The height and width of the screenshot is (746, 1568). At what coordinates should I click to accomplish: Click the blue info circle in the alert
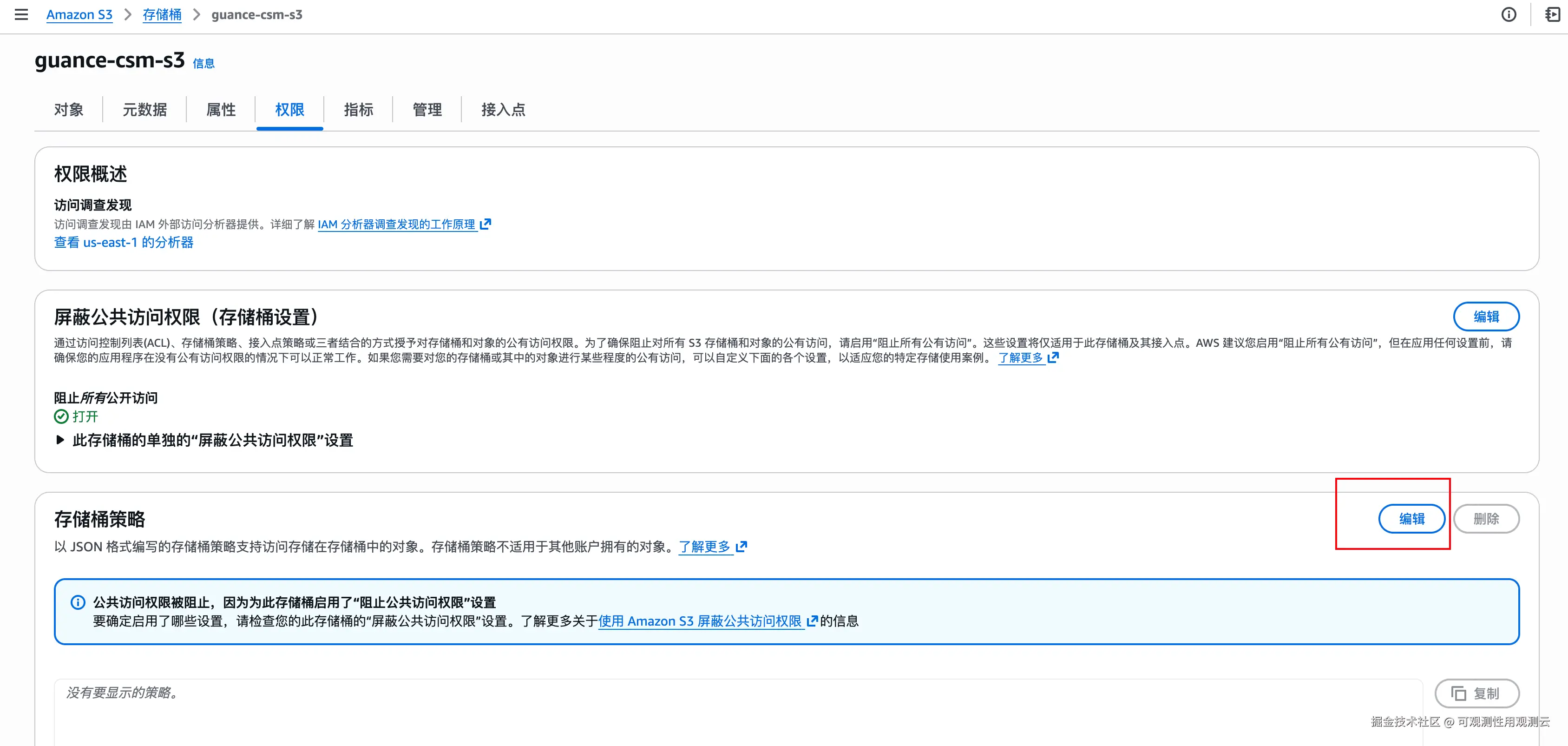(78, 602)
